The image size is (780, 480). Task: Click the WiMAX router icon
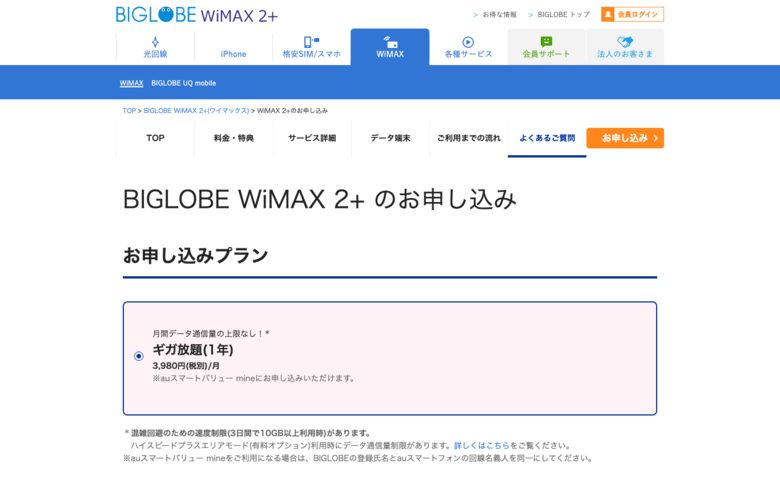pyautogui.click(x=390, y=42)
